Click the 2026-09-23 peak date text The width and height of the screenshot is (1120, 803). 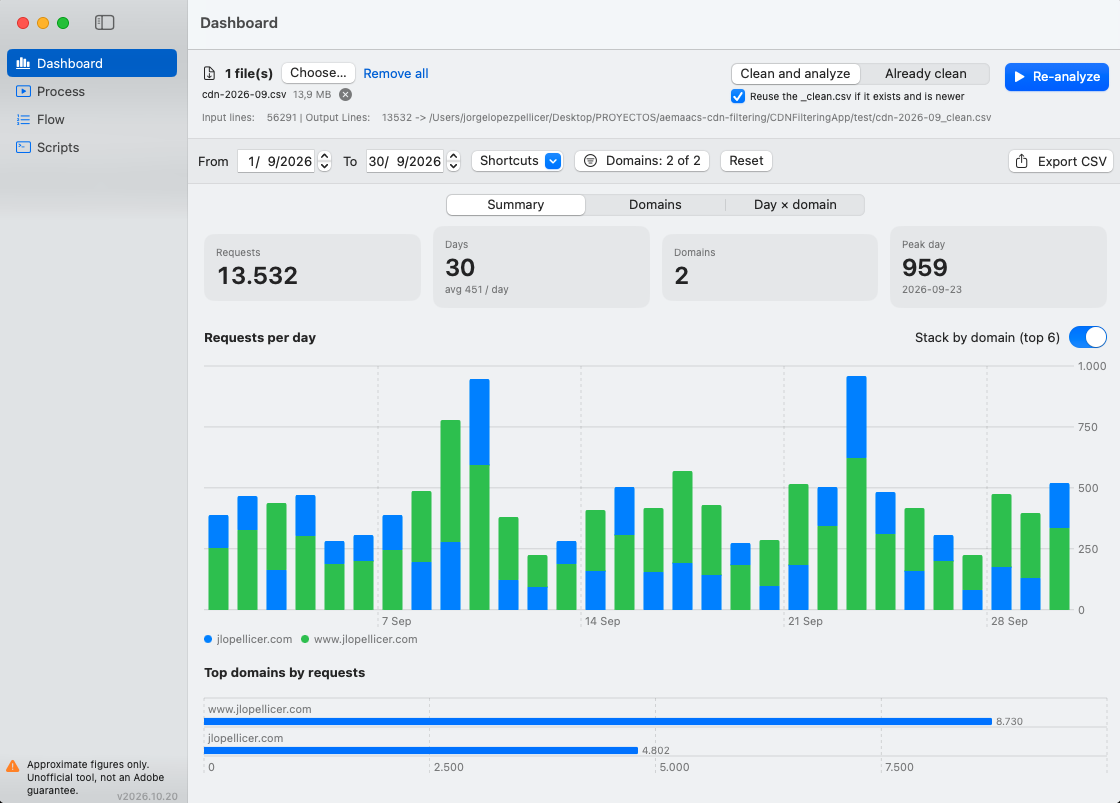[x=931, y=290]
